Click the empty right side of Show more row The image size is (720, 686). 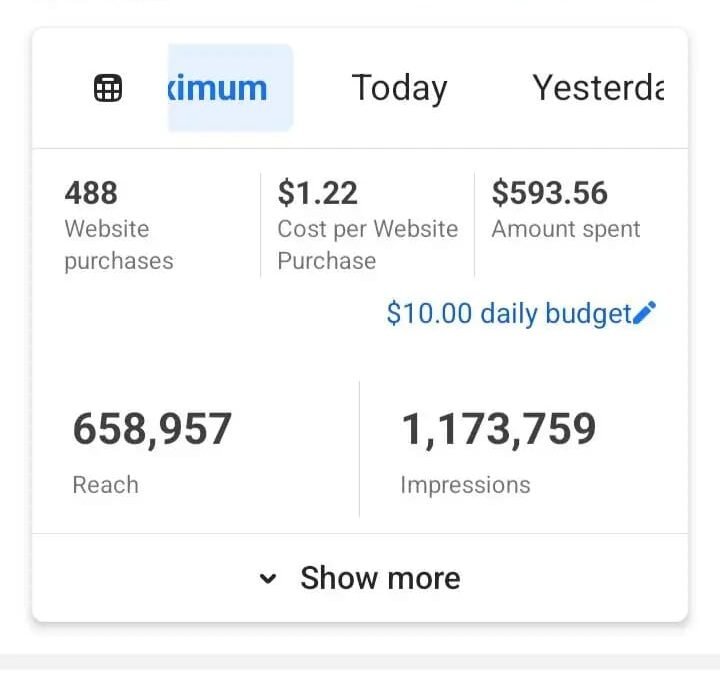pos(590,578)
